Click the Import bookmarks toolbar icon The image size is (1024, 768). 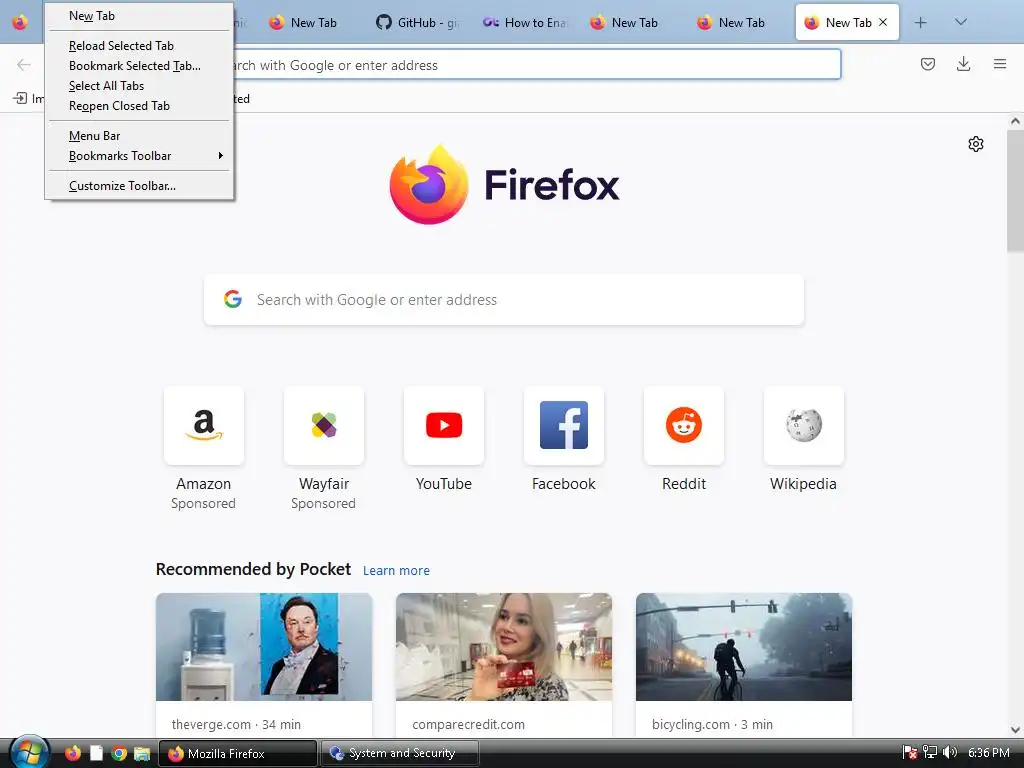[x=20, y=99]
